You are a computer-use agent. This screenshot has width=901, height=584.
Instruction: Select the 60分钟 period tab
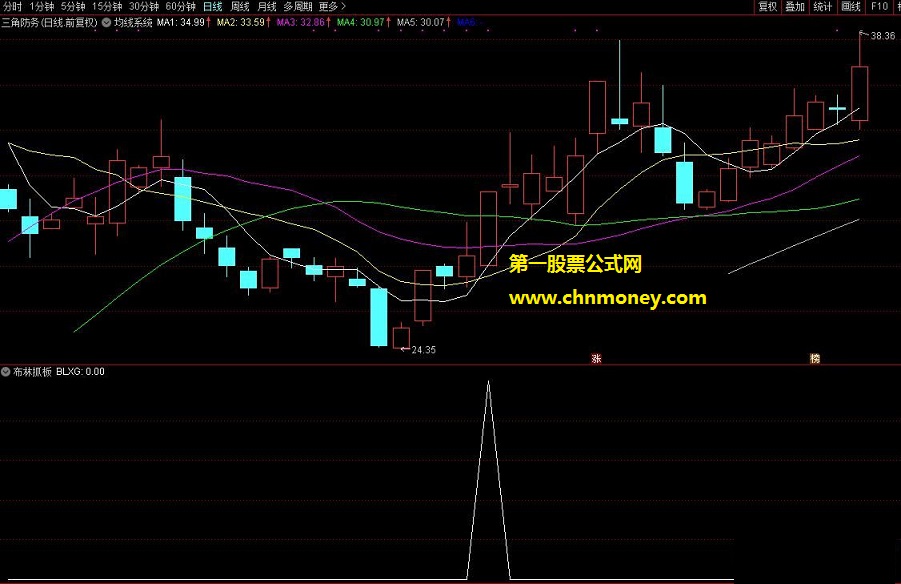(180, 6)
